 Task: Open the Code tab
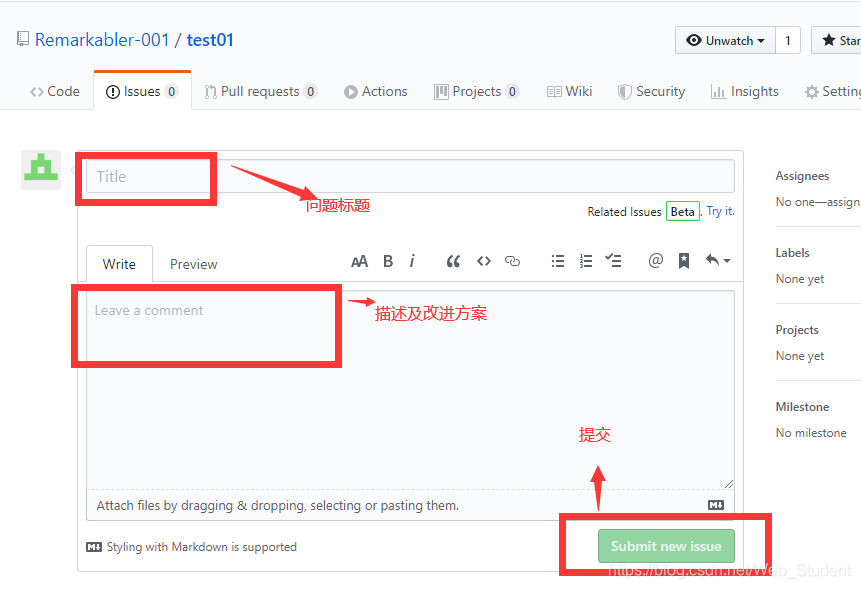(x=55, y=91)
